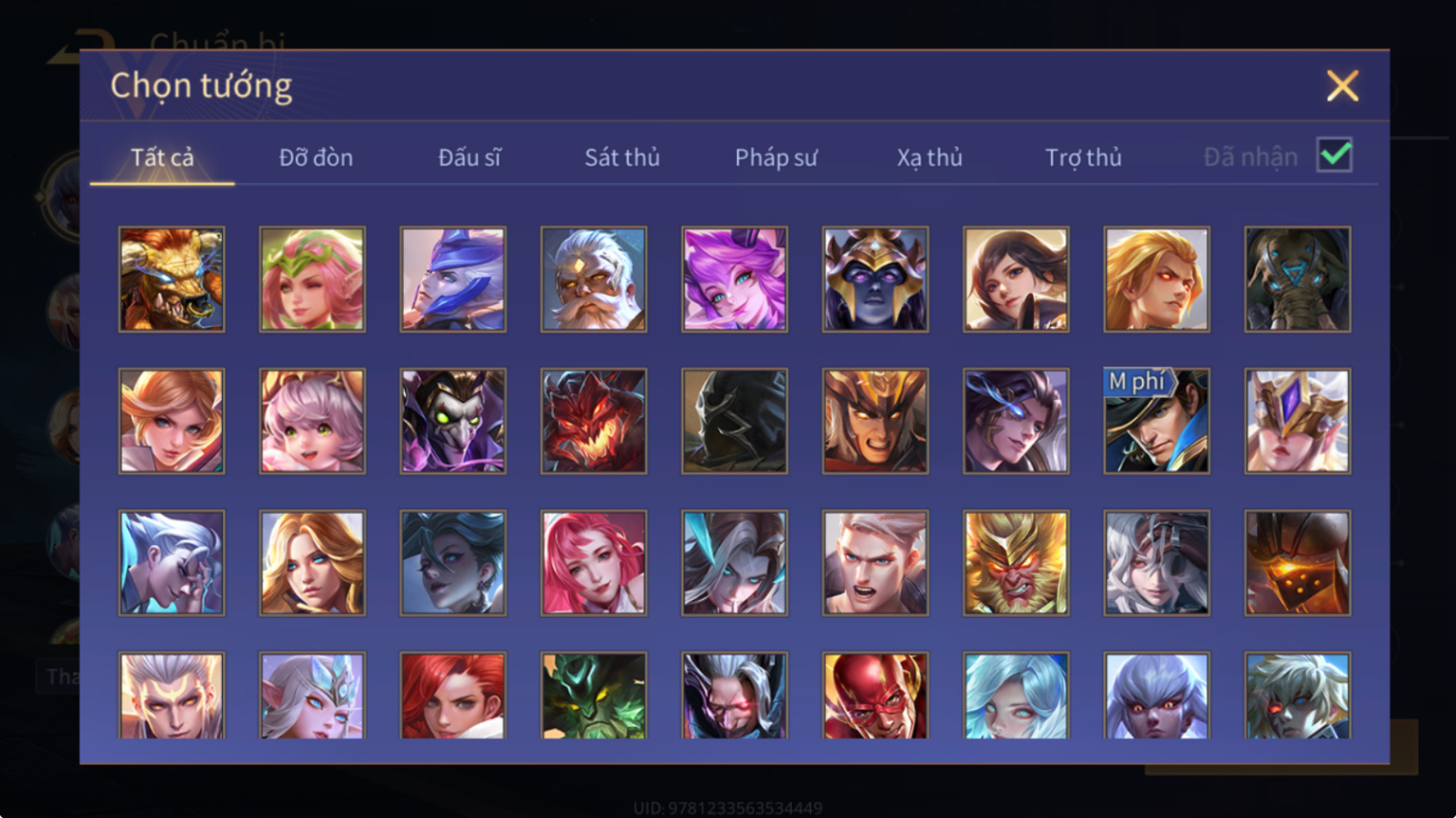Switch to the Đỡ đòn tab
Image resolution: width=1456 pixels, height=818 pixels.
point(316,157)
